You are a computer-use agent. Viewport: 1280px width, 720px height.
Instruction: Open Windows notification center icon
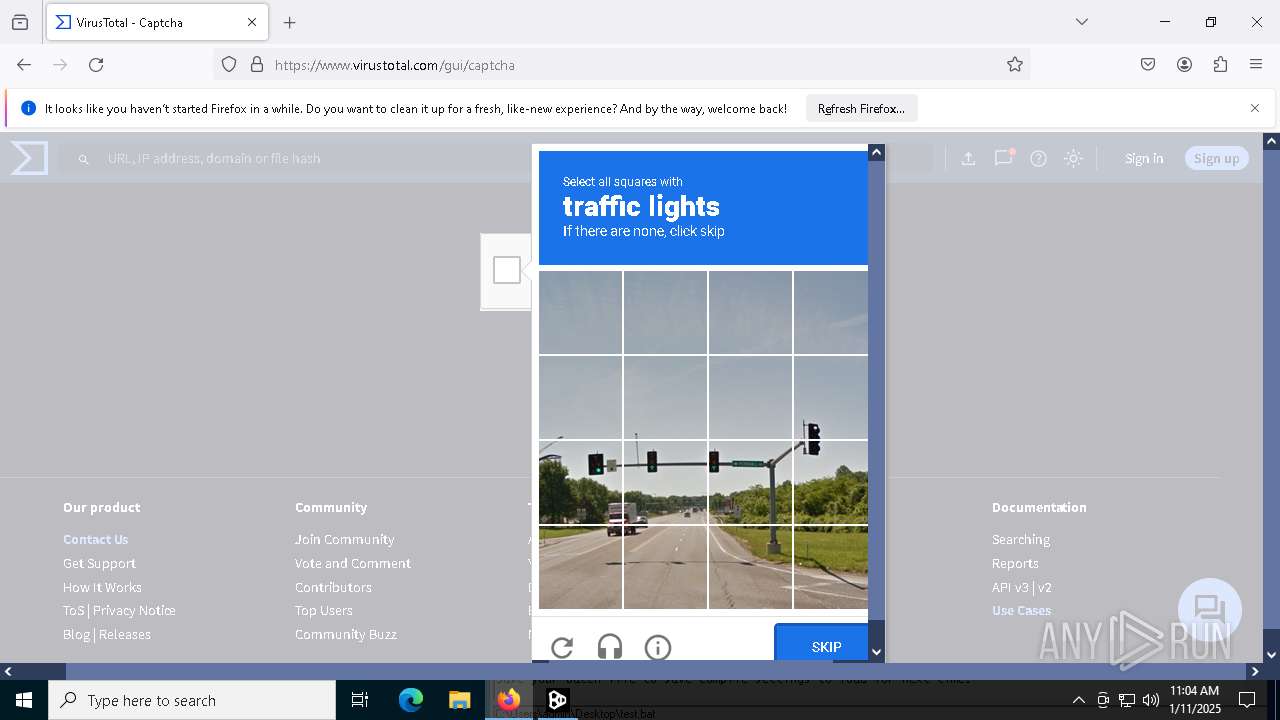click(x=1247, y=700)
